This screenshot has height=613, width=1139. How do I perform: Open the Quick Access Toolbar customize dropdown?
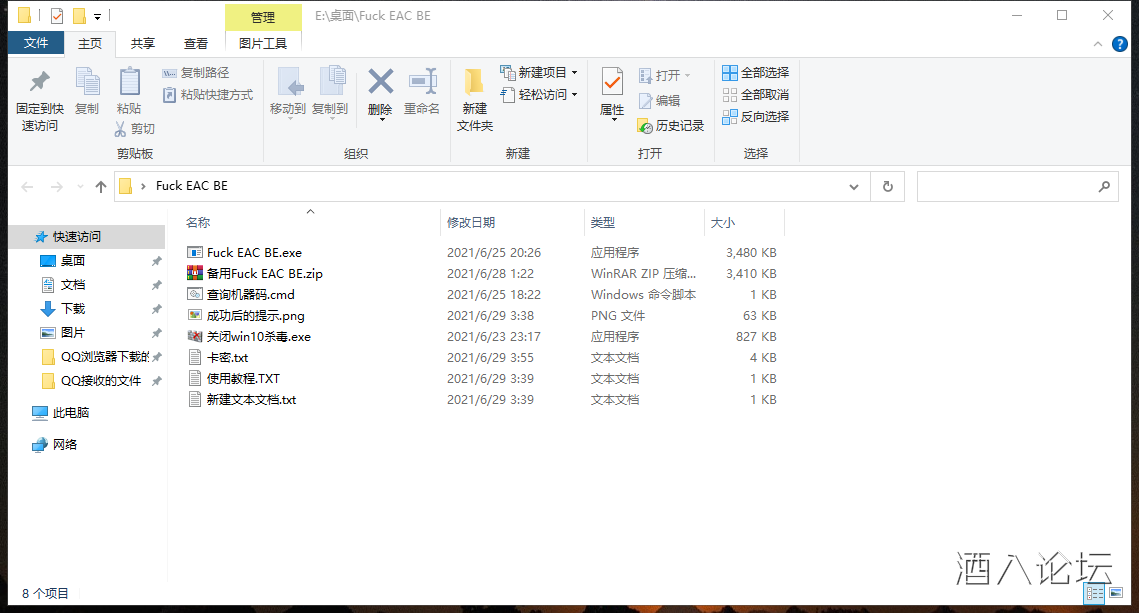click(97, 15)
